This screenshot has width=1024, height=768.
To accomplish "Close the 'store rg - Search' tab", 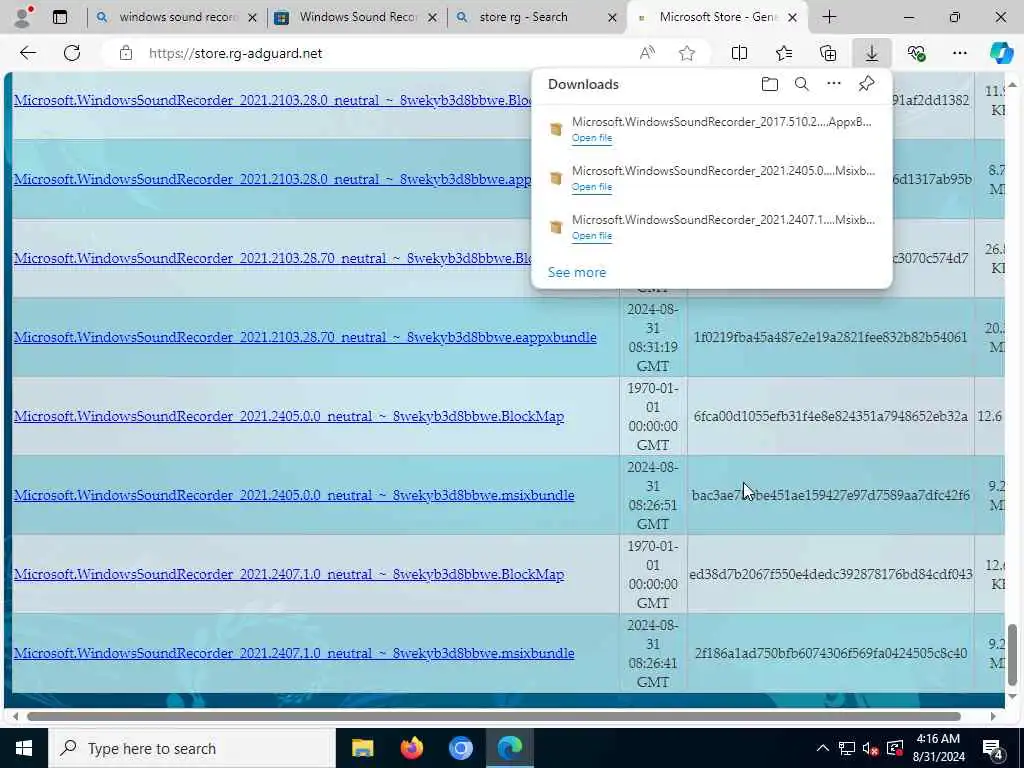I will 612,18.
